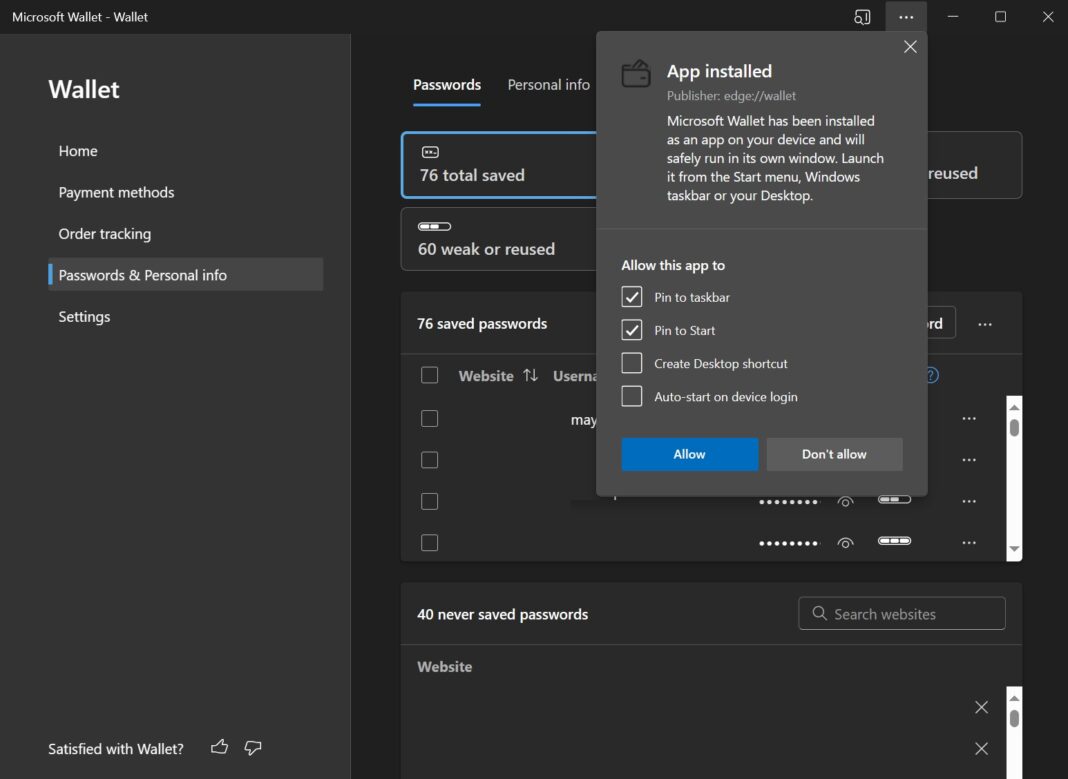Click the Don't allow button
Viewport: 1068px width, 779px height.
(x=834, y=454)
